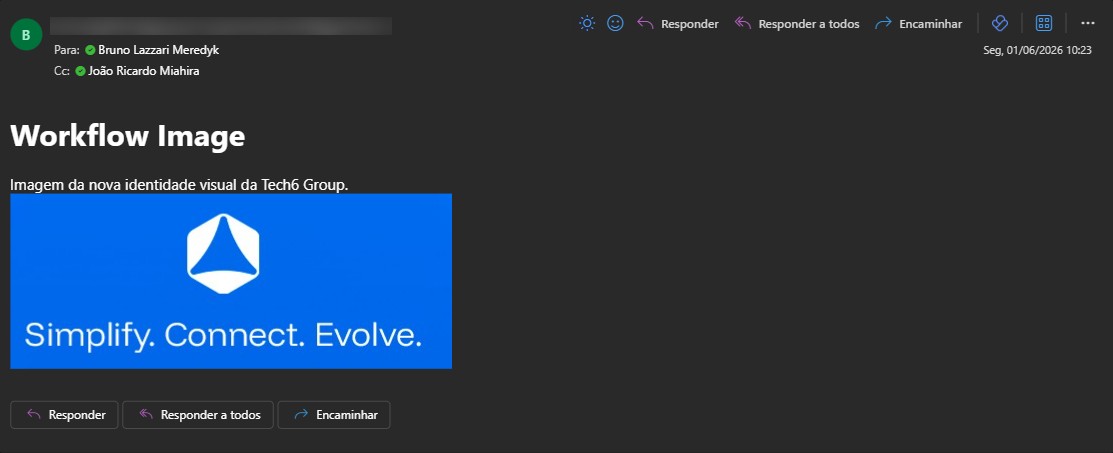
Task: Click the date Seg, 01/06/2026 10:23
Action: click(1037, 50)
